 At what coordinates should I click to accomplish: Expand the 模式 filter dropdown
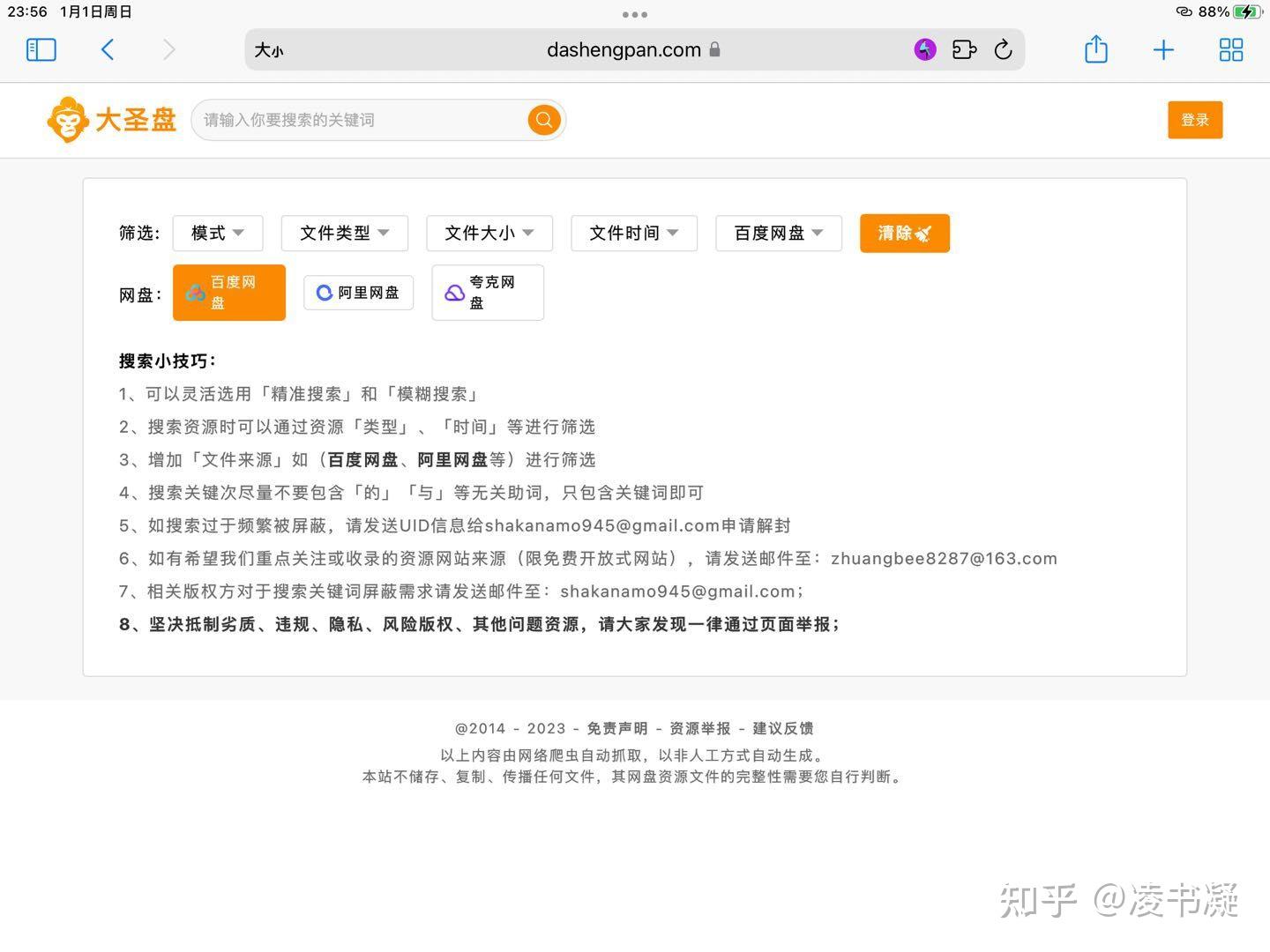(x=218, y=234)
